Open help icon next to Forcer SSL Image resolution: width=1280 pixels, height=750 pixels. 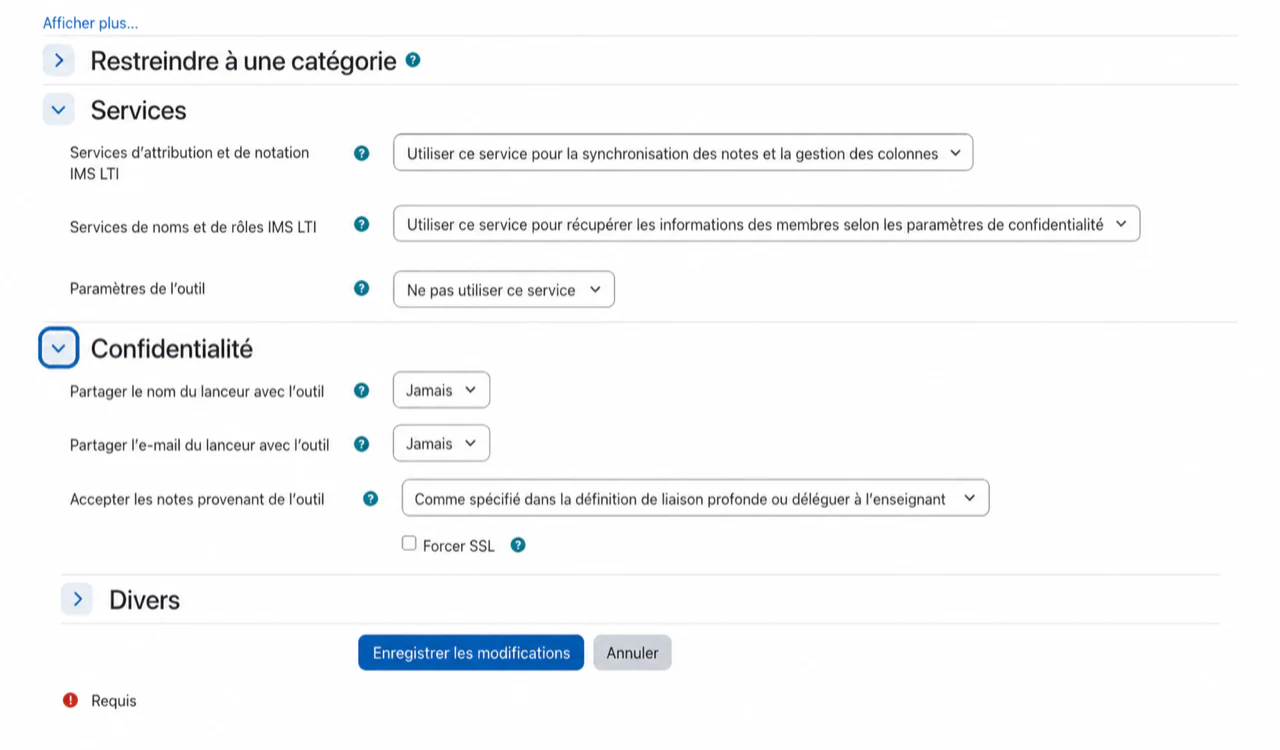click(518, 545)
